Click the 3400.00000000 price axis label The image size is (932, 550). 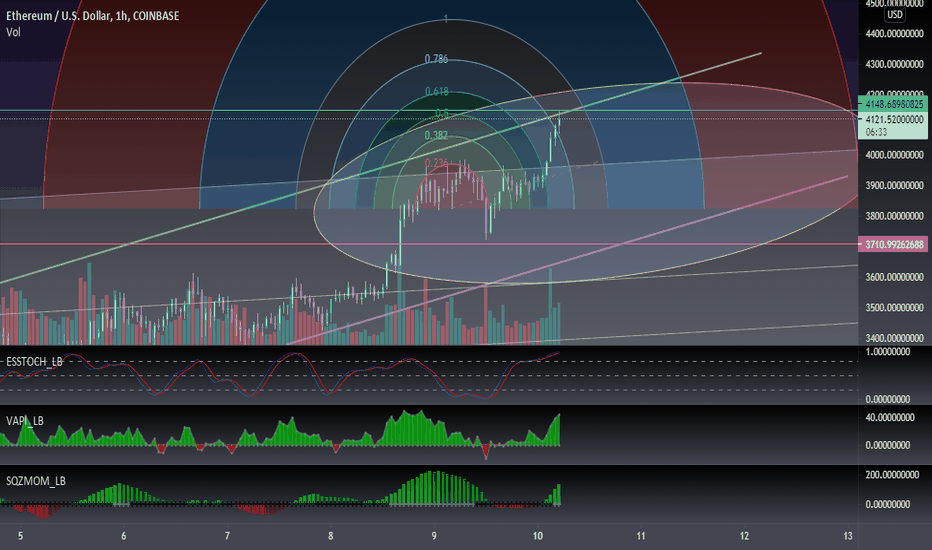click(895, 338)
